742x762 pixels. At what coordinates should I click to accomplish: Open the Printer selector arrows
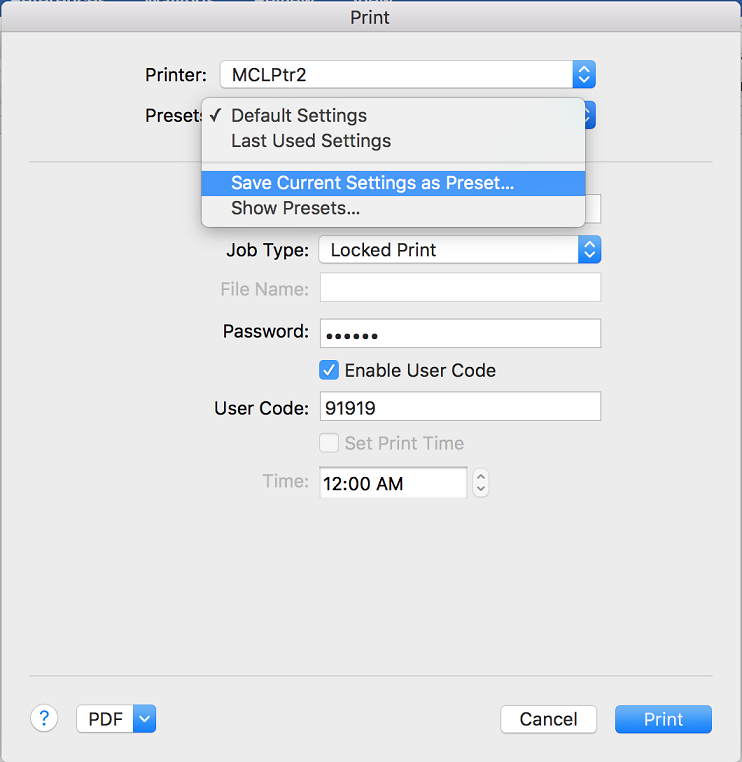pos(584,74)
